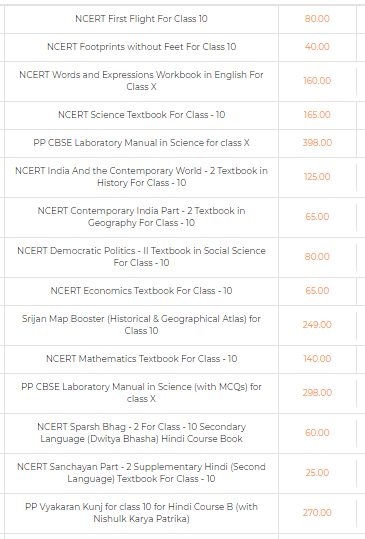This screenshot has width=365, height=539.
Task: Click the 140.00 Mathematics Textbook price
Action: click(317, 359)
